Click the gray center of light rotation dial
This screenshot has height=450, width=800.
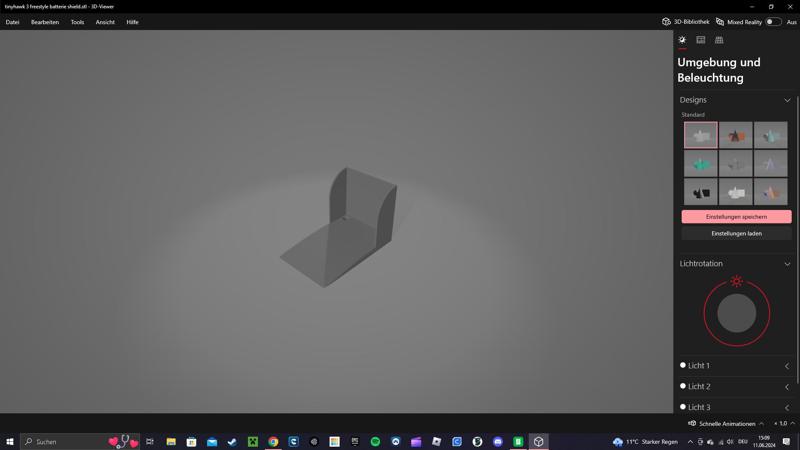[x=736, y=313]
